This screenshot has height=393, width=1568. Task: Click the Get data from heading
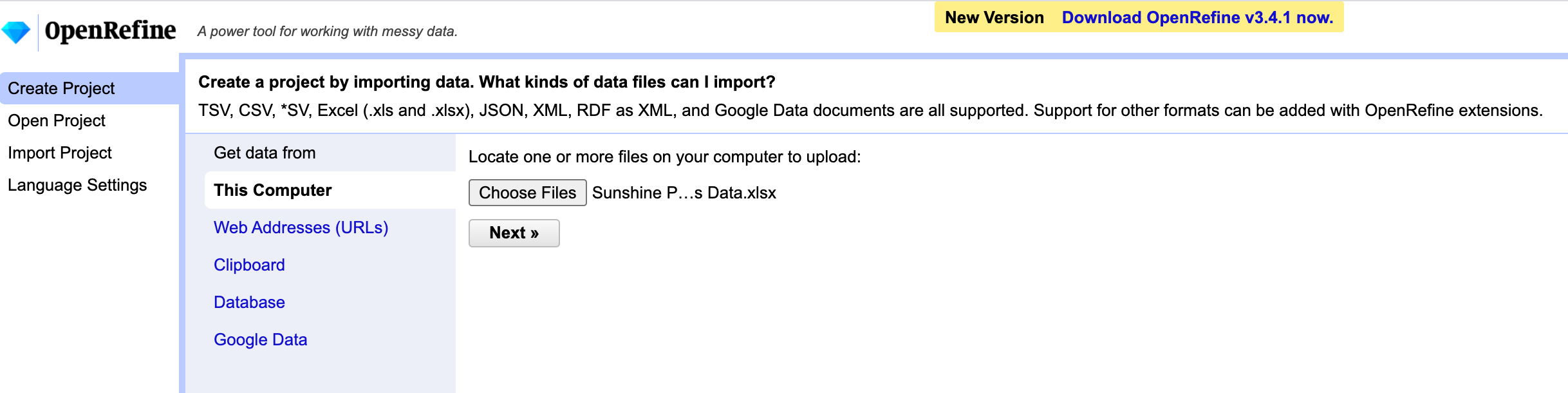(265, 153)
